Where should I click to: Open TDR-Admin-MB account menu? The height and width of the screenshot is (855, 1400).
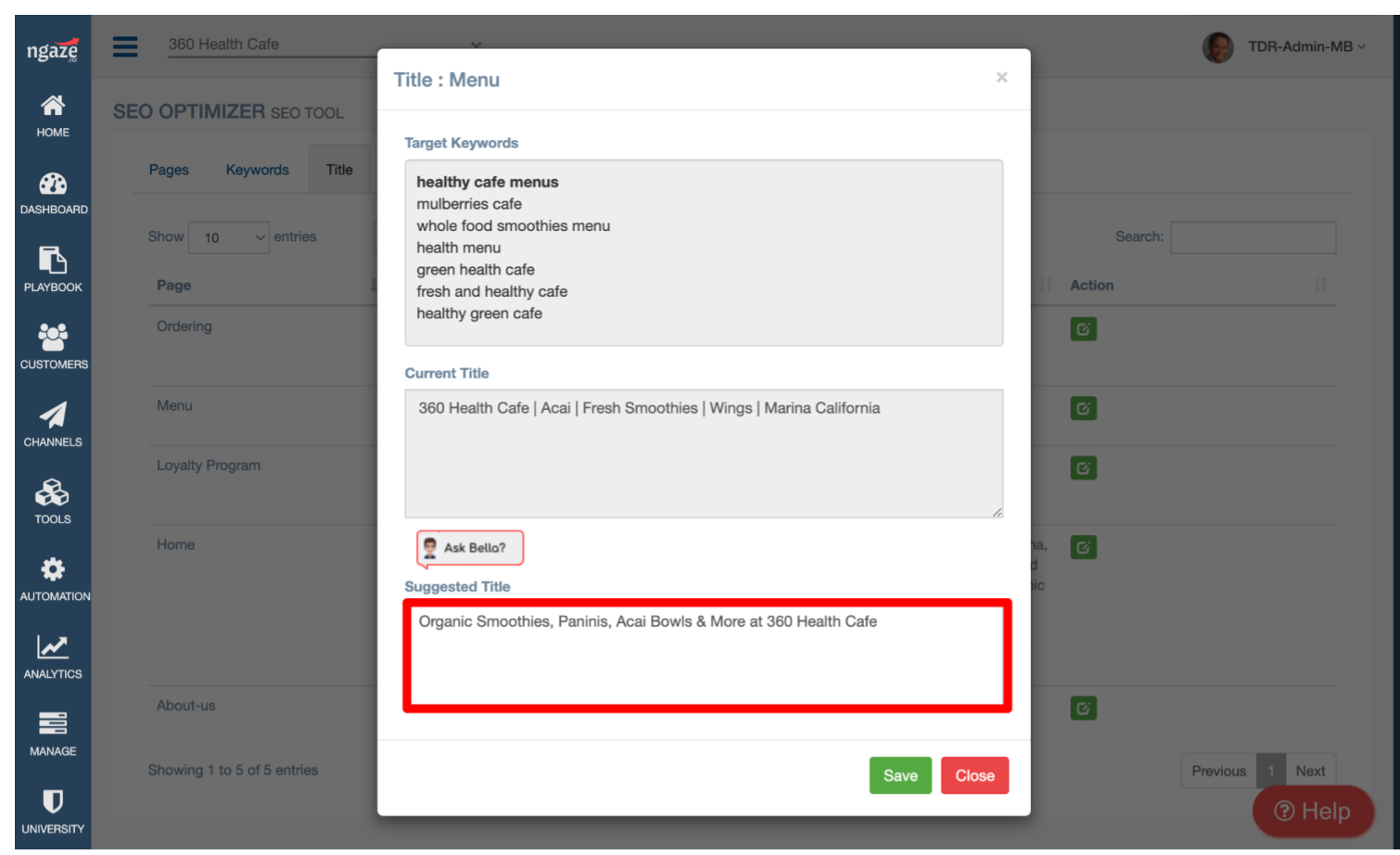tap(1306, 46)
